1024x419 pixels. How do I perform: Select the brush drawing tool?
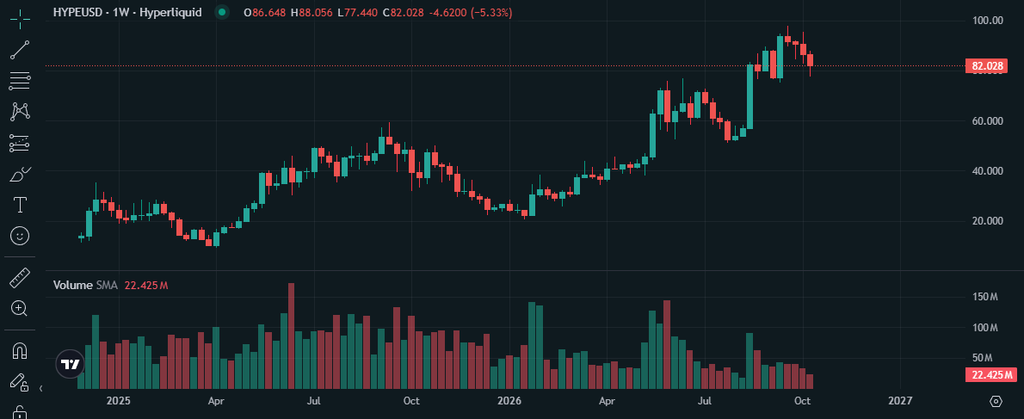[20, 174]
